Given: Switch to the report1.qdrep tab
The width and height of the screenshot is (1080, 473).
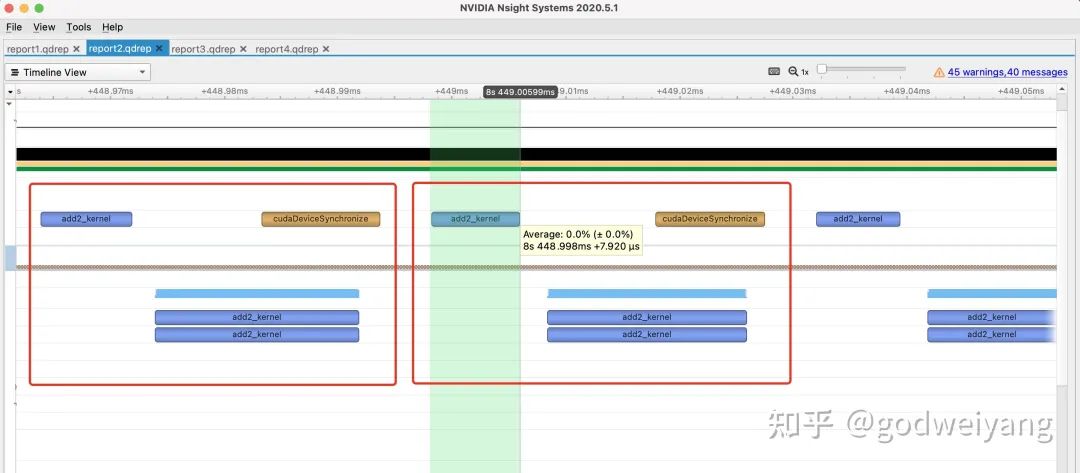Looking at the screenshot, I should pos(38,49).
